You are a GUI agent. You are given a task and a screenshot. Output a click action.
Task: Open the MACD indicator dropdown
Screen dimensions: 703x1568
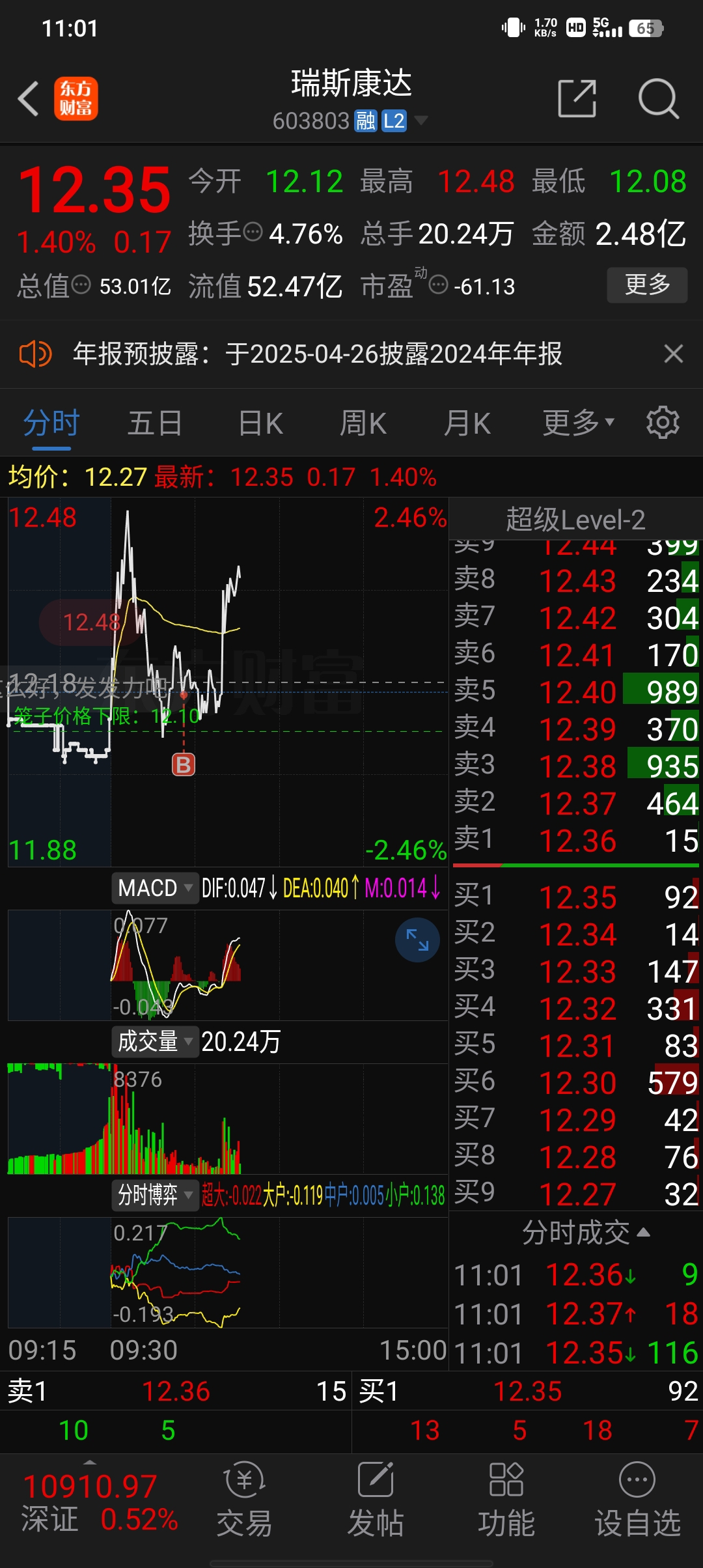click(155, 888)
